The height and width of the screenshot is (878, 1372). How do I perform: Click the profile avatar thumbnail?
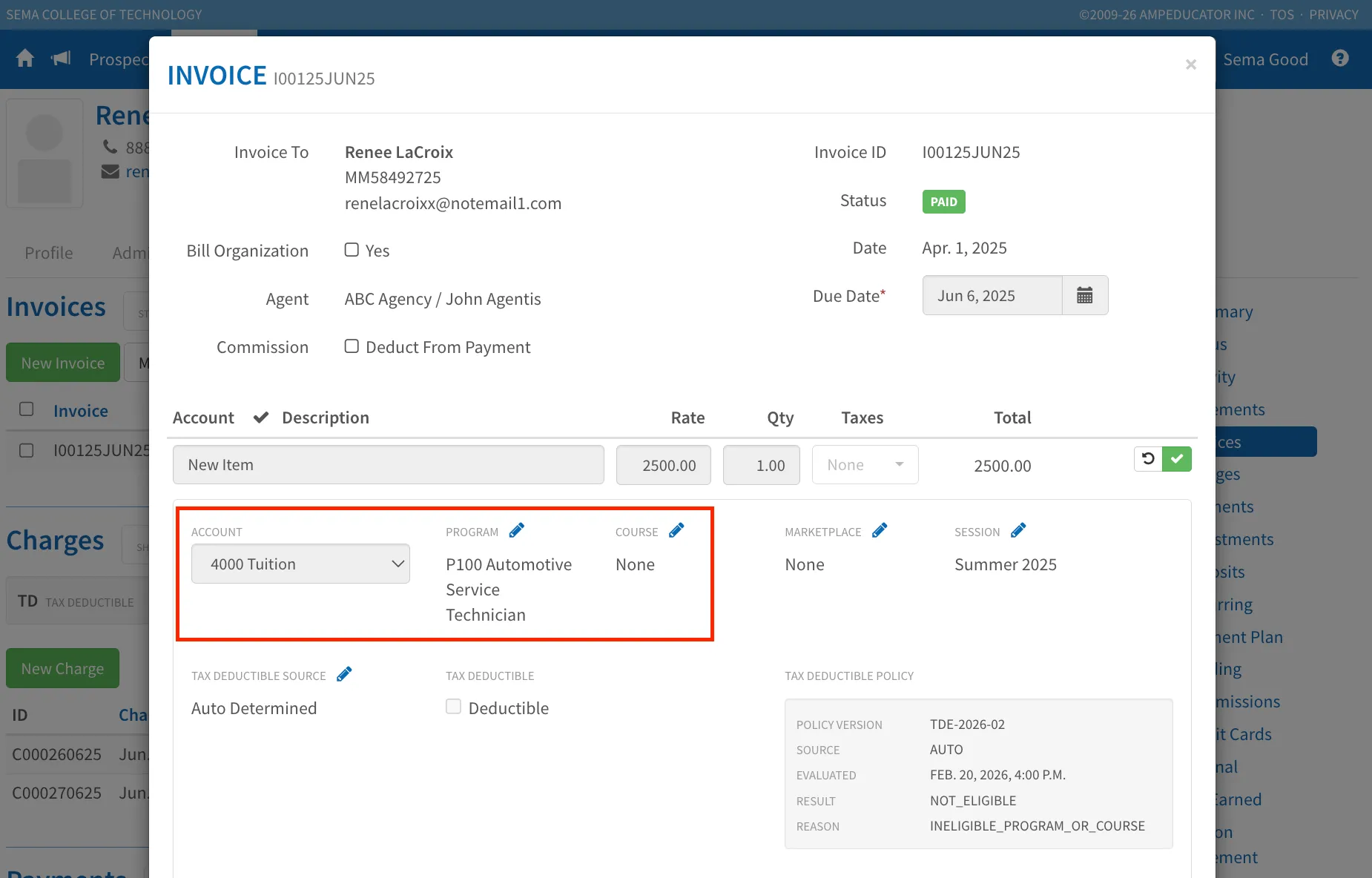pyautogui.click(x=44, y=154)
